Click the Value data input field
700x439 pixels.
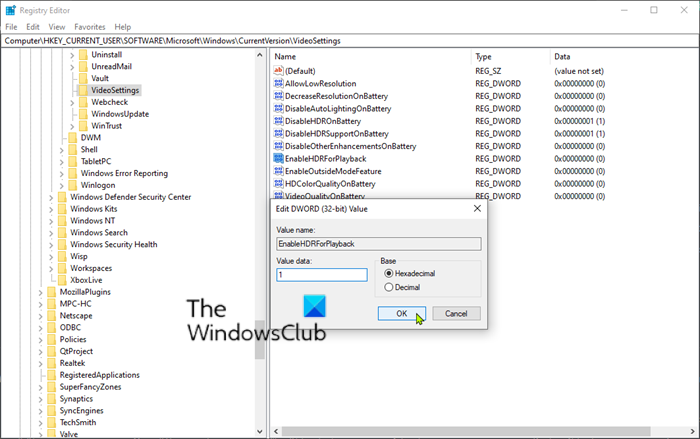pos(322,275)
